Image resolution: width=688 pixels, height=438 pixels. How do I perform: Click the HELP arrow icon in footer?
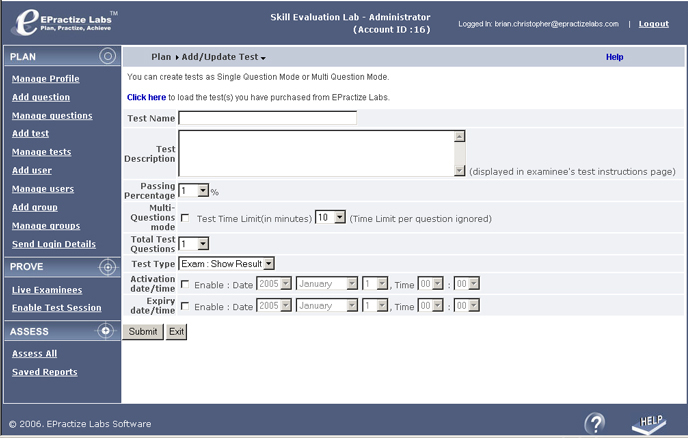point(649,422)
